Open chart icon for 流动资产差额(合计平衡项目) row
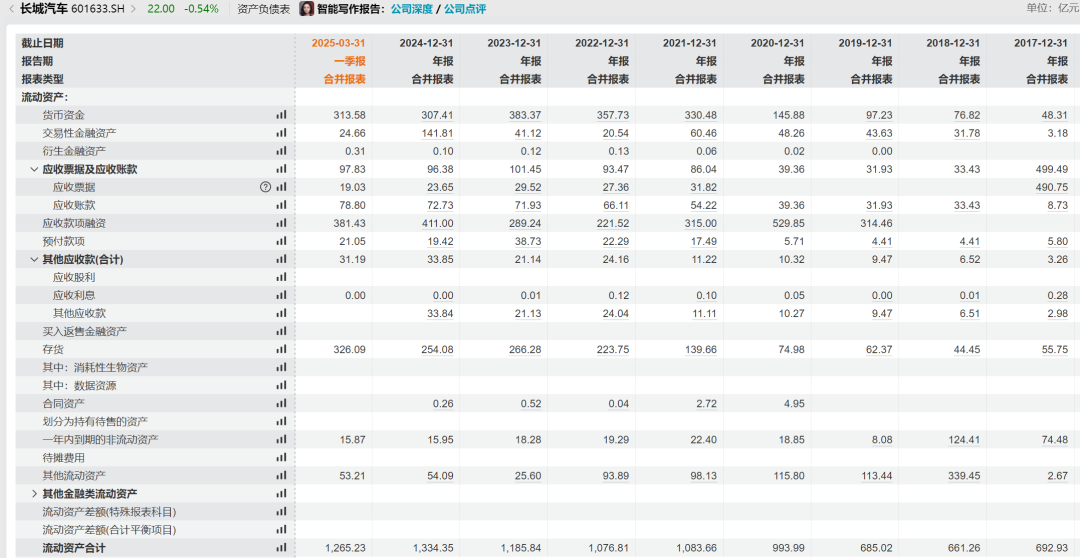The image size is (1080, 558). coord(281,530)
